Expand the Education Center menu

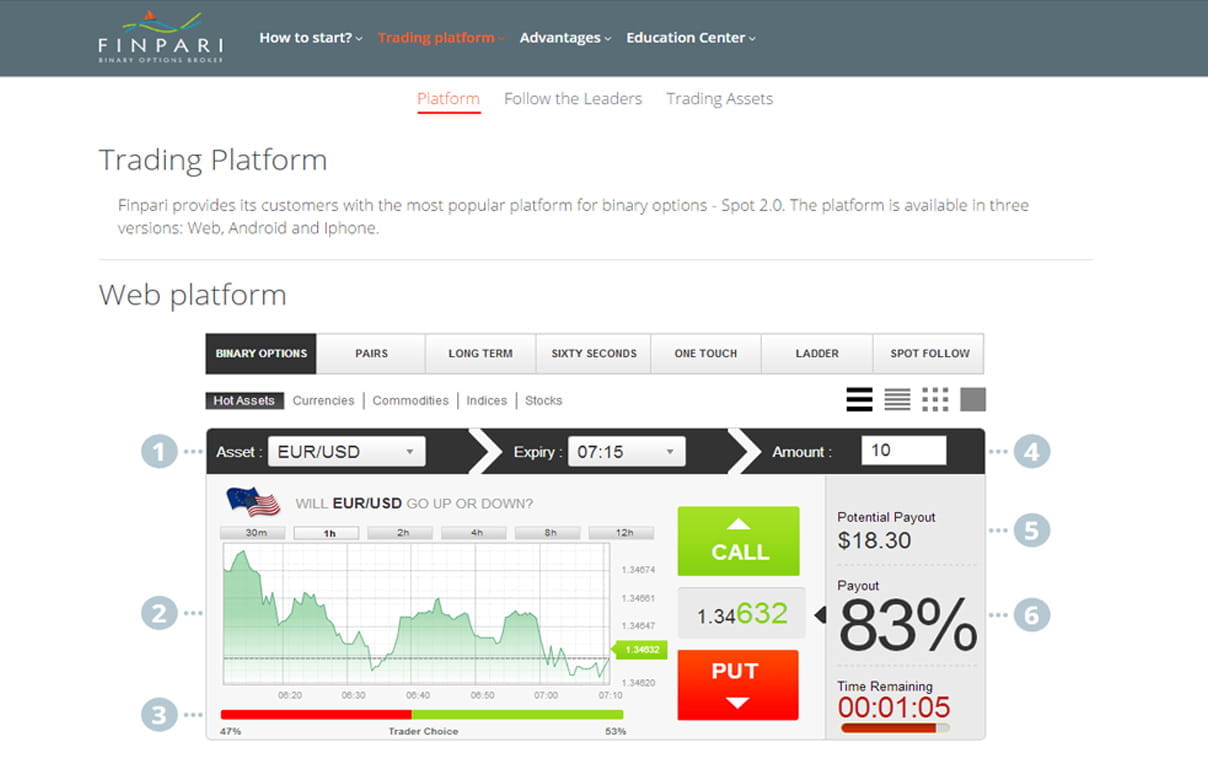tap(690, 38)
